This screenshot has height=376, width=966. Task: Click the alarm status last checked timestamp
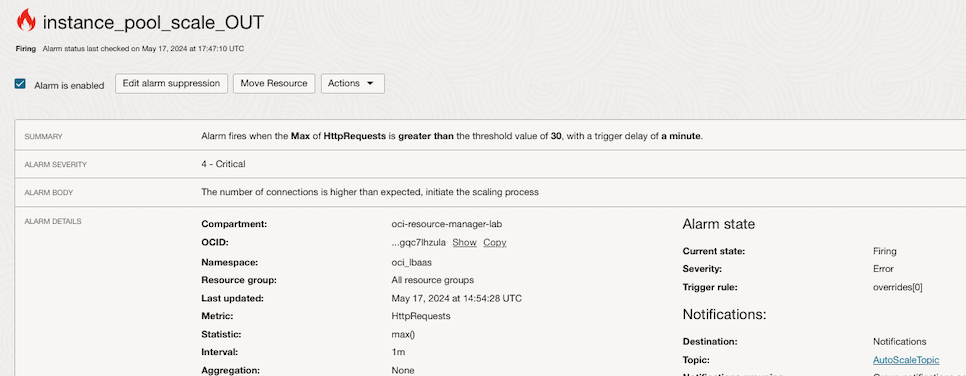[143, 49]
